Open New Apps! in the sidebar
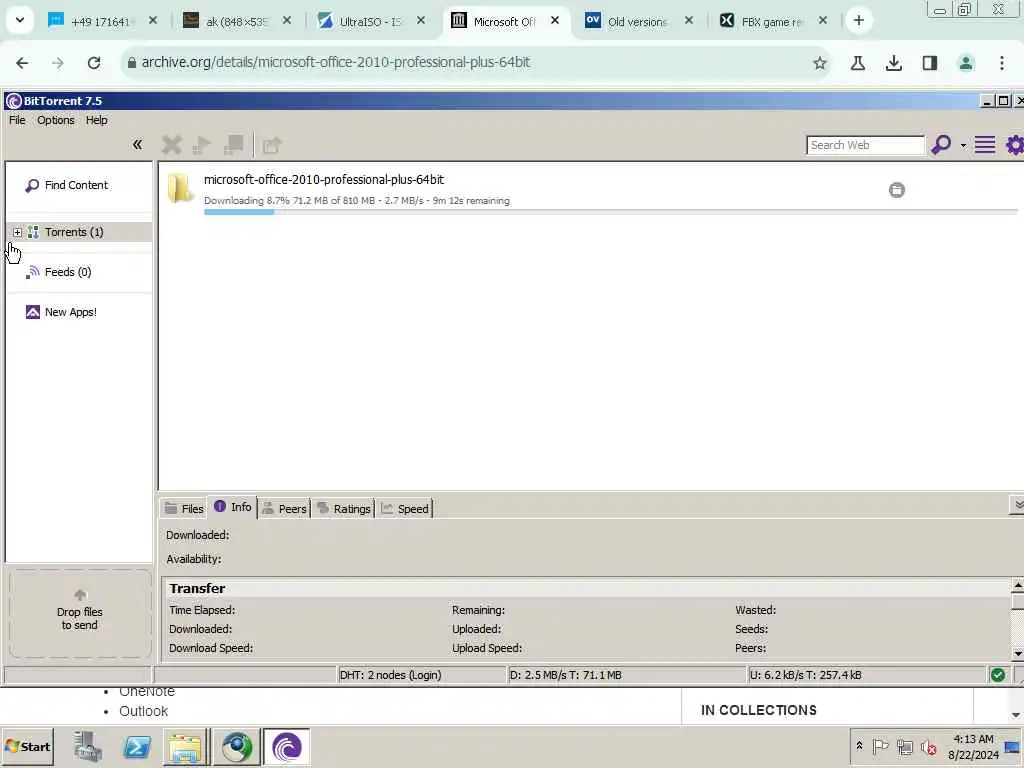 [x=71, y=312]
